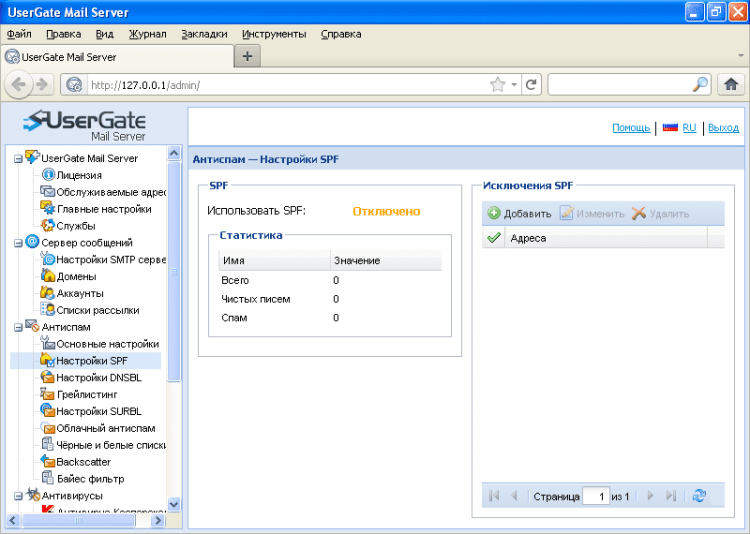Screen dimensions: 750x534
Task: Click the Настройки DNSBL icon
Action: [47, 377]
